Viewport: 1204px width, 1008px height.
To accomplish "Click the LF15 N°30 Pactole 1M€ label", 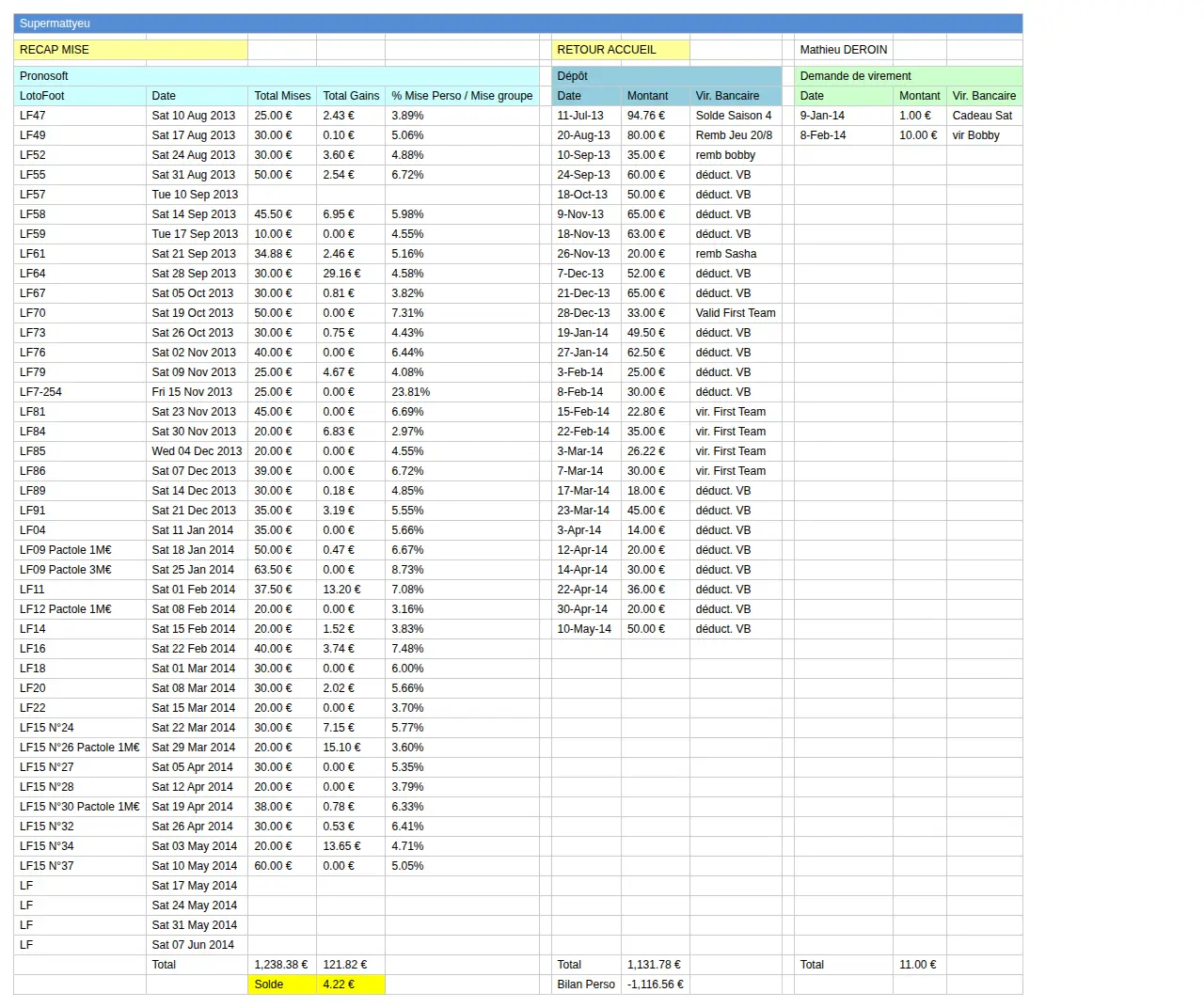I will (x=80, y=807).
